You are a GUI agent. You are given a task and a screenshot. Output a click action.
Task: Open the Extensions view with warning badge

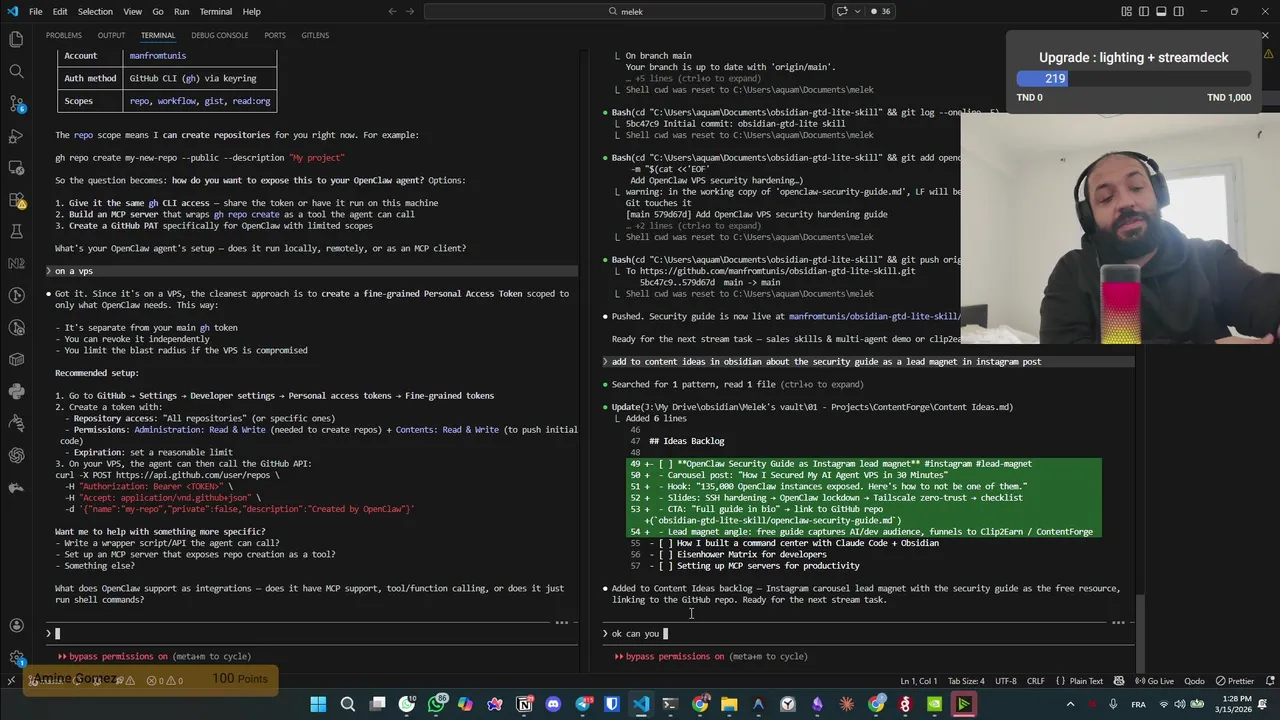[16, 199]
